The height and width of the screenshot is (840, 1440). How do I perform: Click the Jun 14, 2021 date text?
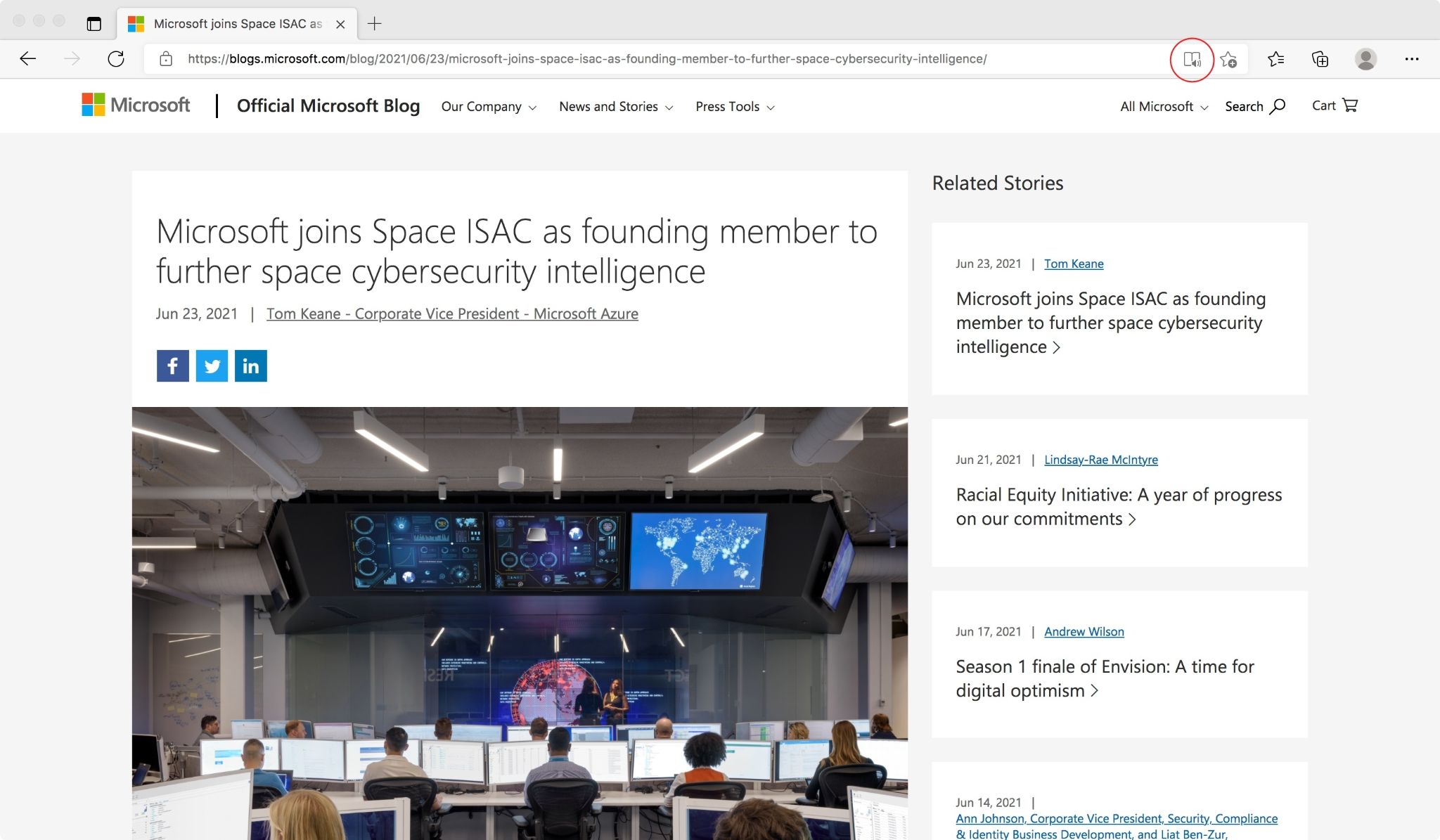point(988,803)
